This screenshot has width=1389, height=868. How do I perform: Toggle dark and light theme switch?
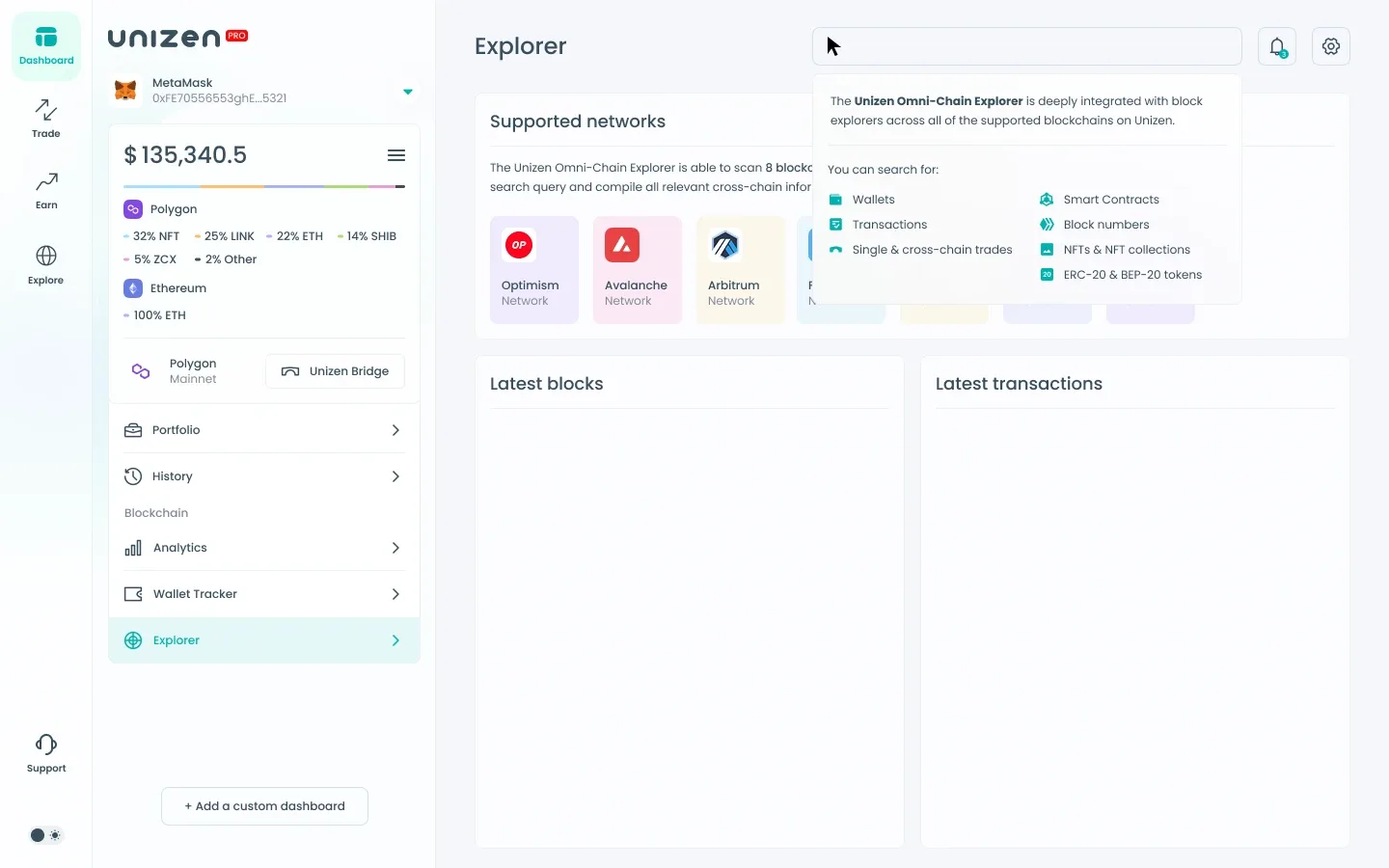pos(46,835)
